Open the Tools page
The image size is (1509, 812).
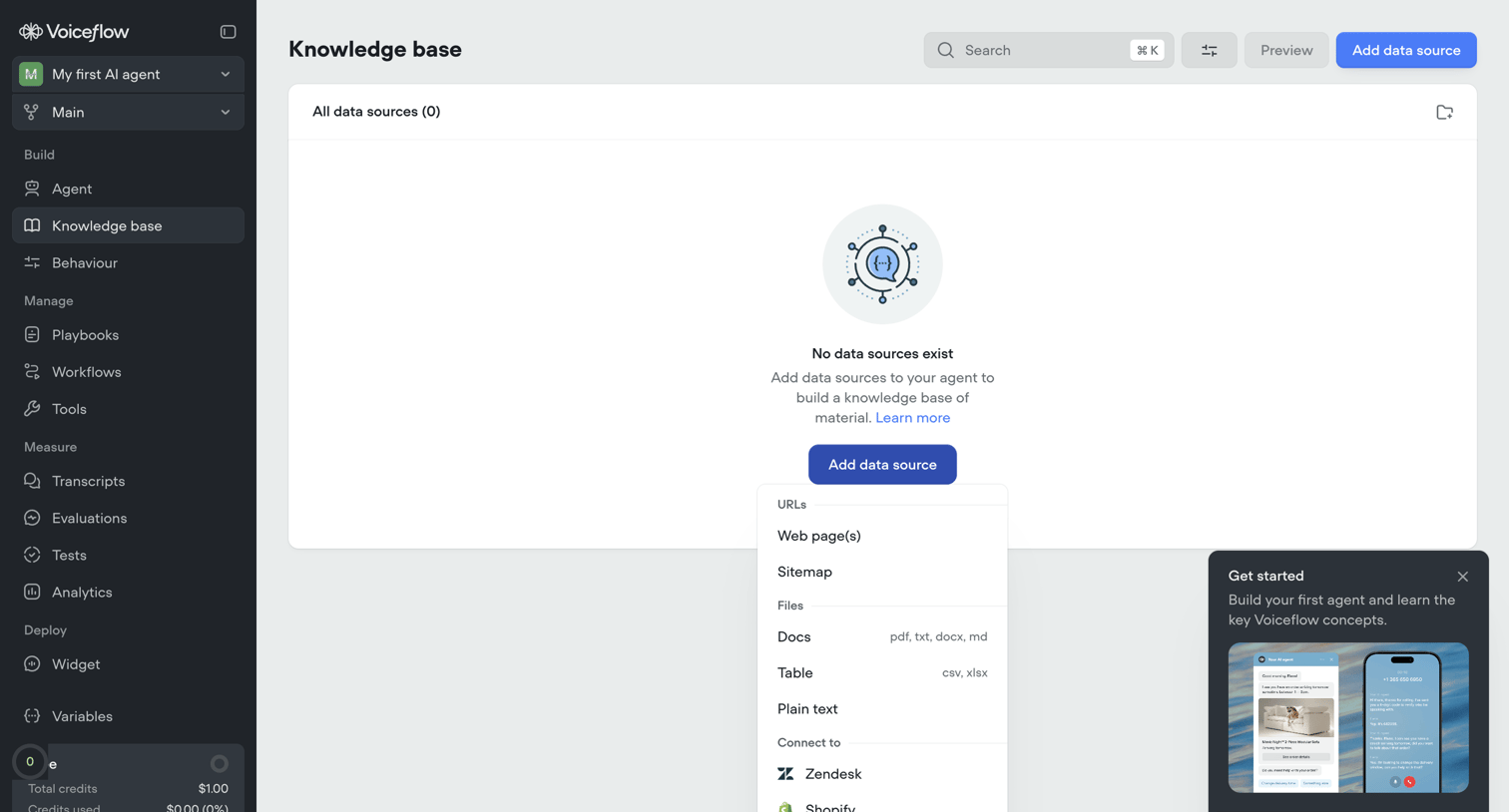pyautogui.click(x=128, y=409)
